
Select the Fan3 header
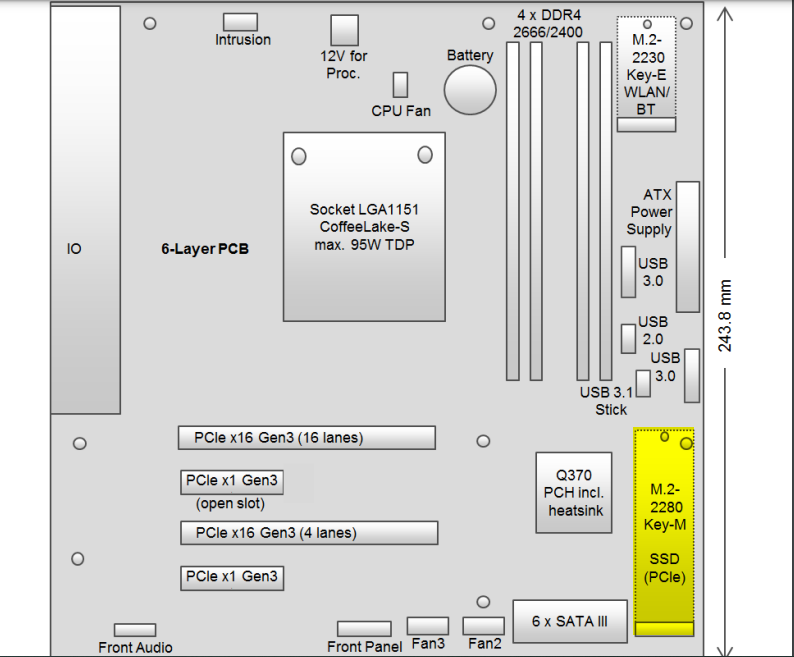428,626
